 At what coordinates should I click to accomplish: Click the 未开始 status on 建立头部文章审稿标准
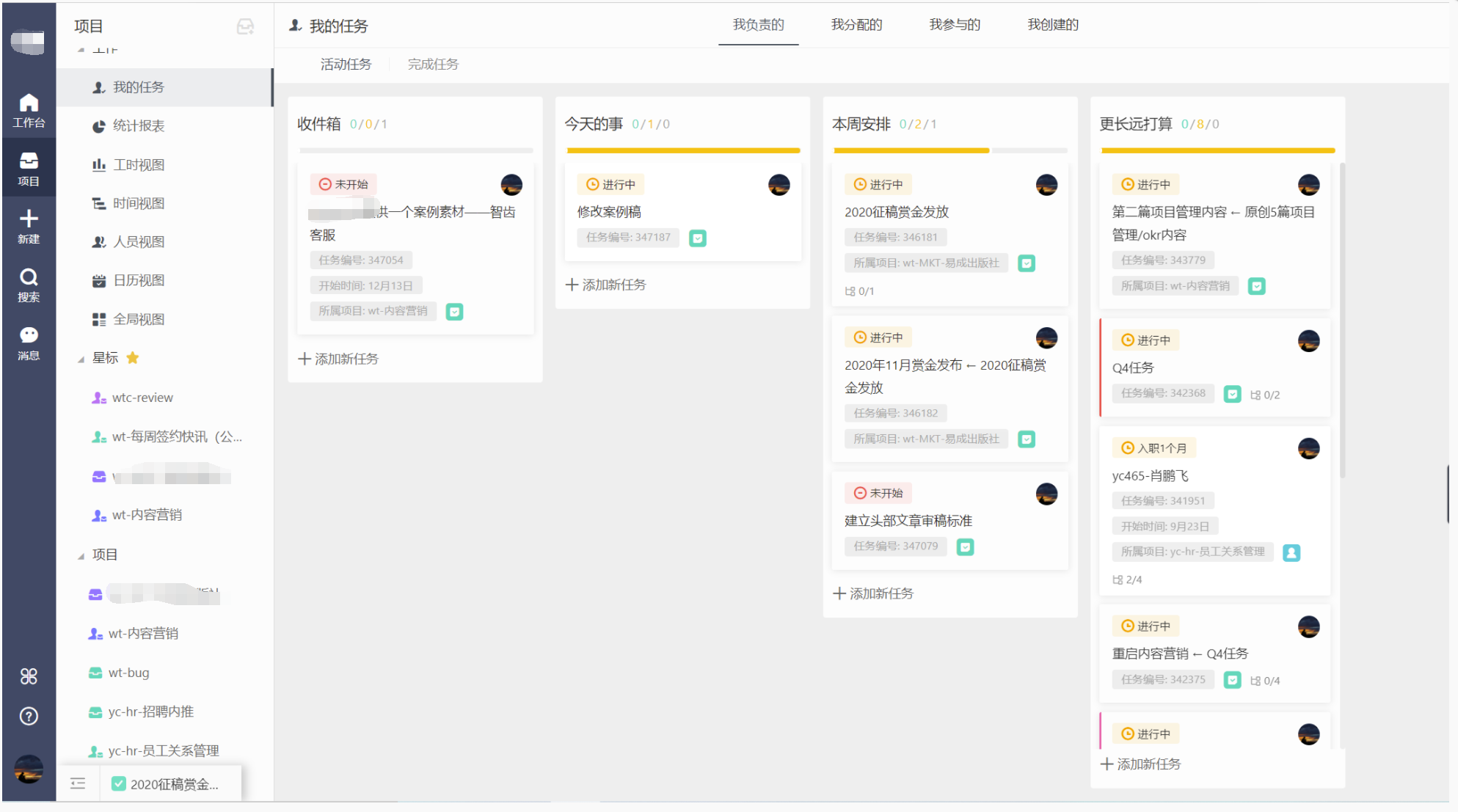pos(878,493)
